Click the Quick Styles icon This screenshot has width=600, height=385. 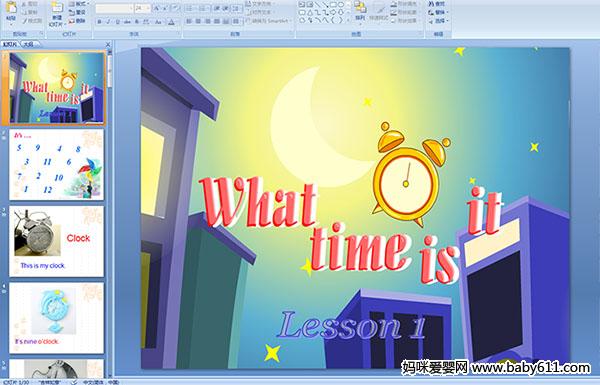(x=379, y=9)
